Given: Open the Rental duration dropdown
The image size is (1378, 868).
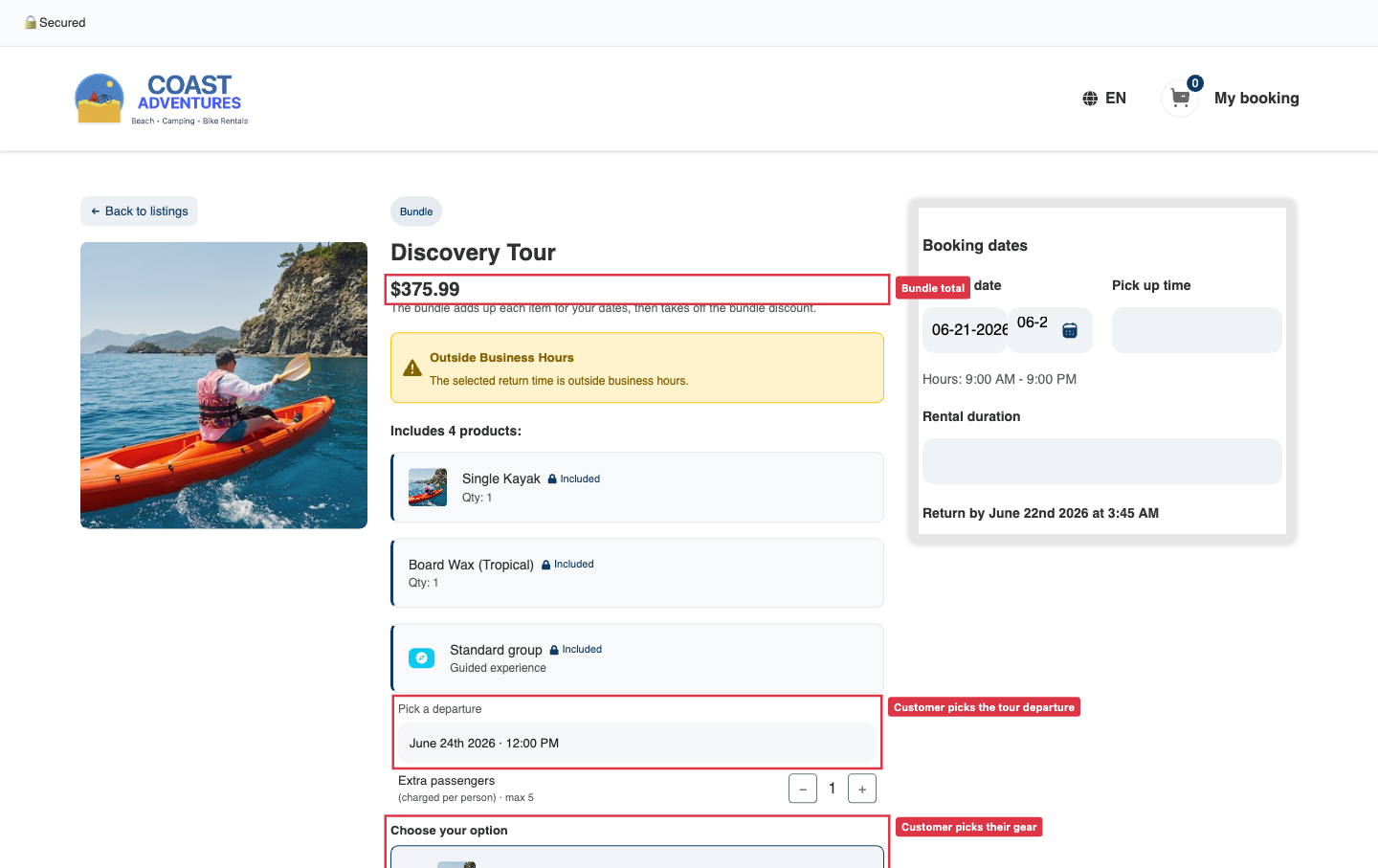Looking at the screenshot, I should [1102, 461].
